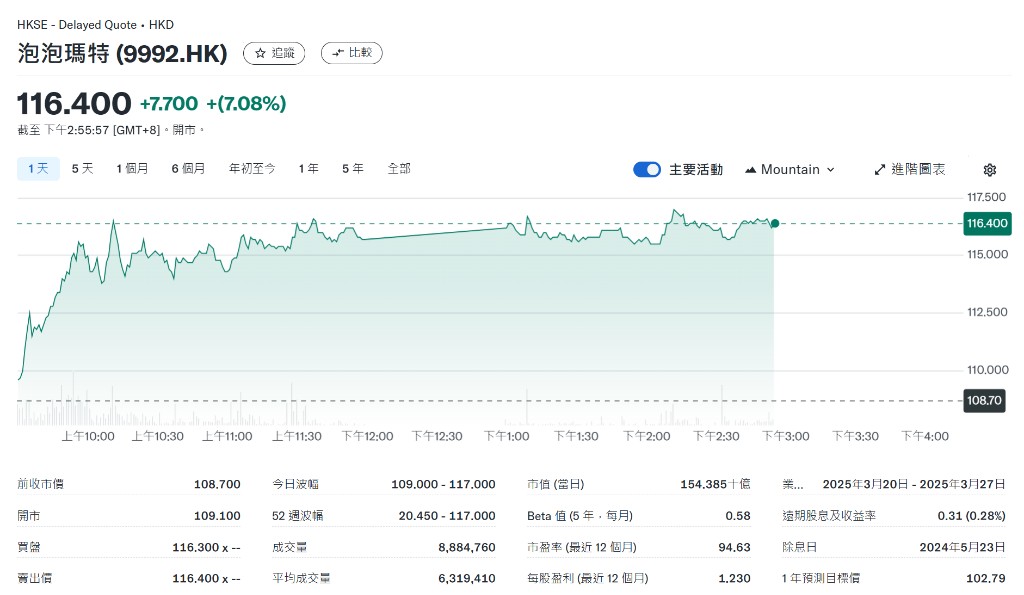Image resolution: width=1024 pixels, height=595 pixels.
Task: Click the stock title 泡泡瑪特 (9992.HK)
Action: pyautogui.click(x=122, y=54)
